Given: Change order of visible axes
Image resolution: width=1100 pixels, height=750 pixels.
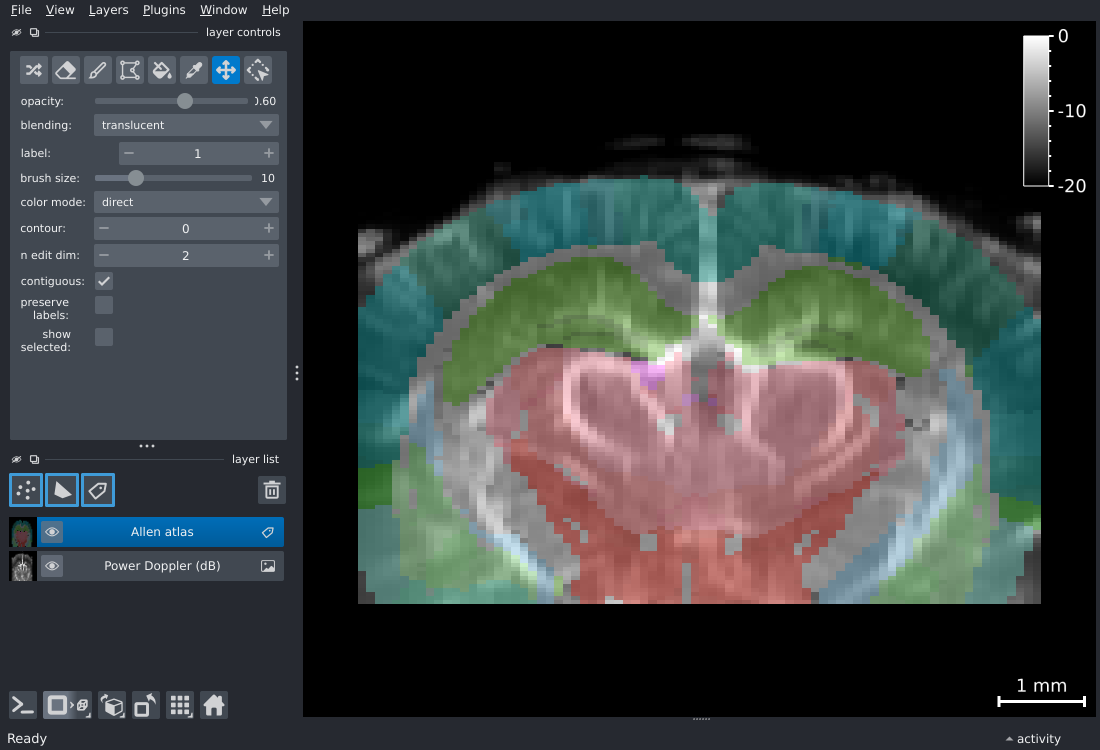Looking at the screenshot, I should click(112, 705).
